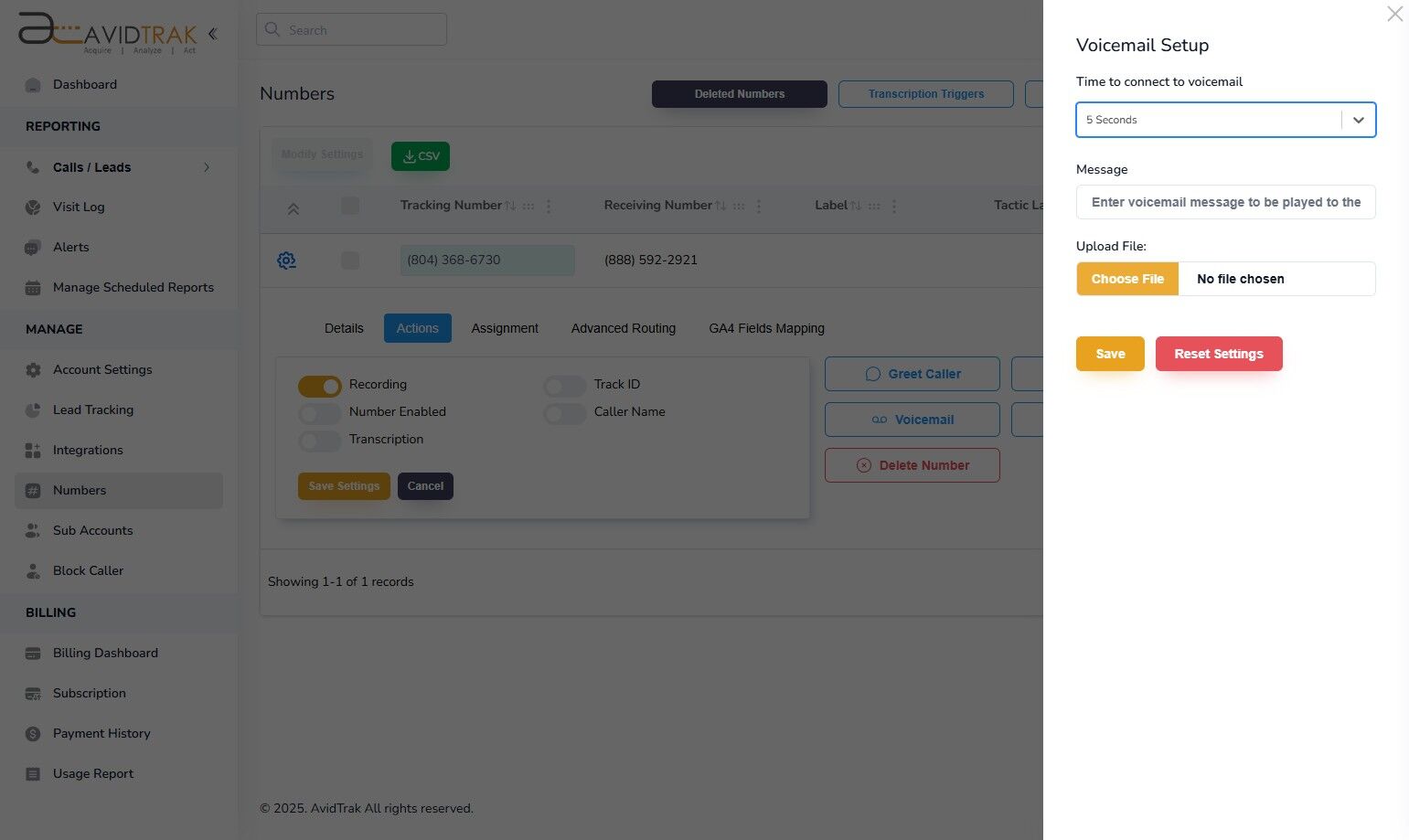Screen dimensions: 1409x840
Task: Click the gear icon beside tracking number (804) 368-6730
Action: 286,260
